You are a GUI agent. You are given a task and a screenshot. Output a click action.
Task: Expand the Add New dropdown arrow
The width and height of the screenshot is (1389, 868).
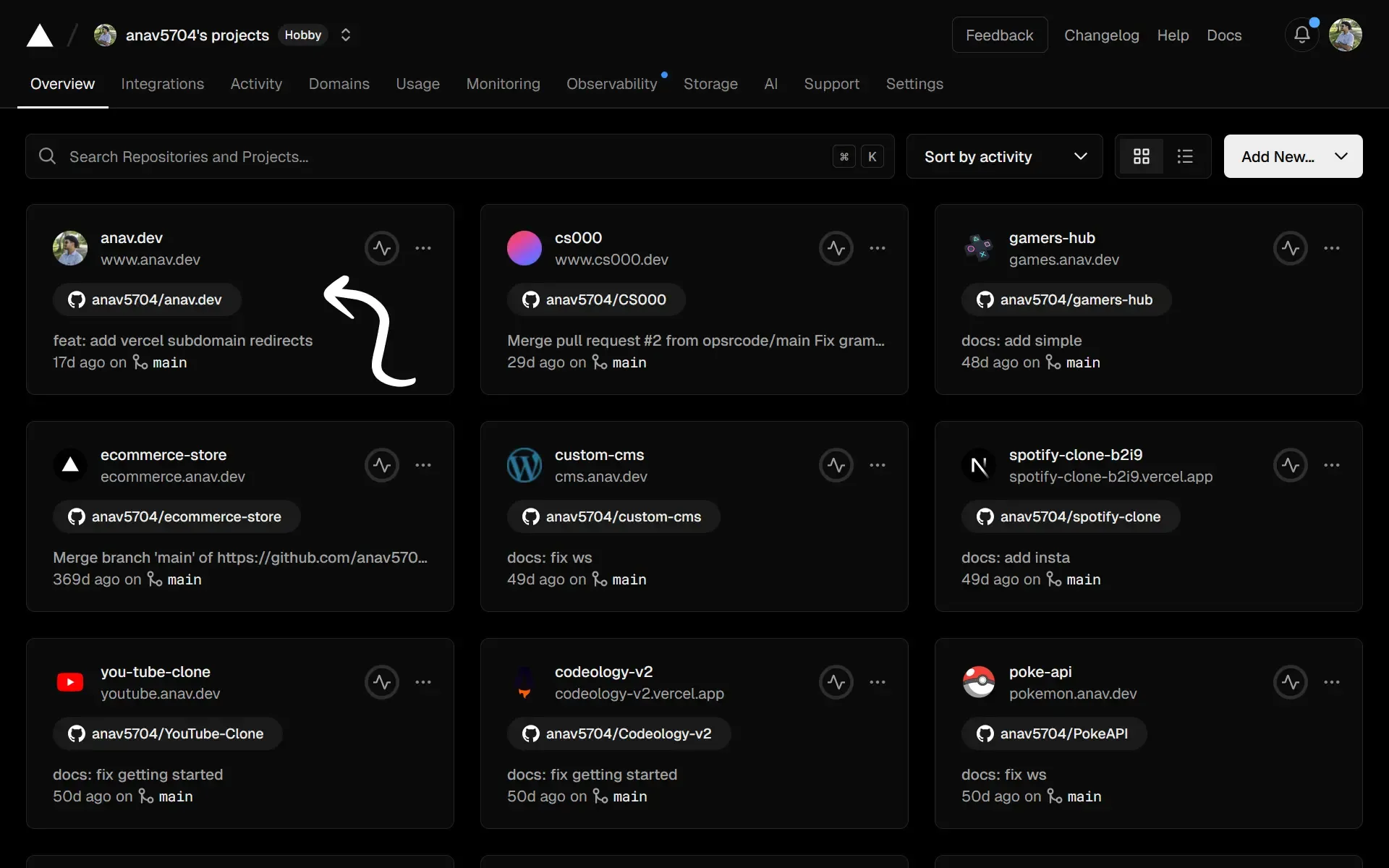coord(1341,156)
